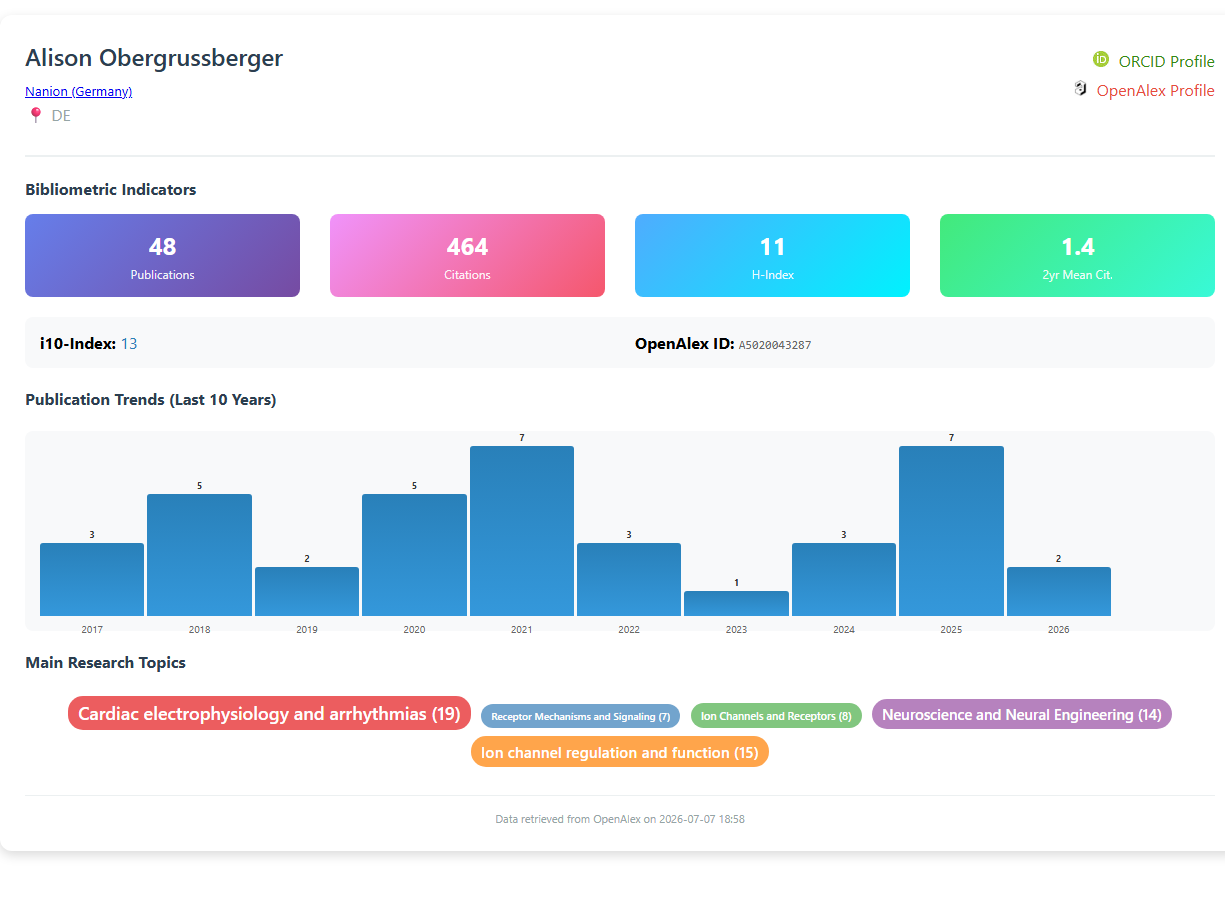Click the Bibliometric Indicators heading
1225x904 pixels.
tap(111, 189)
